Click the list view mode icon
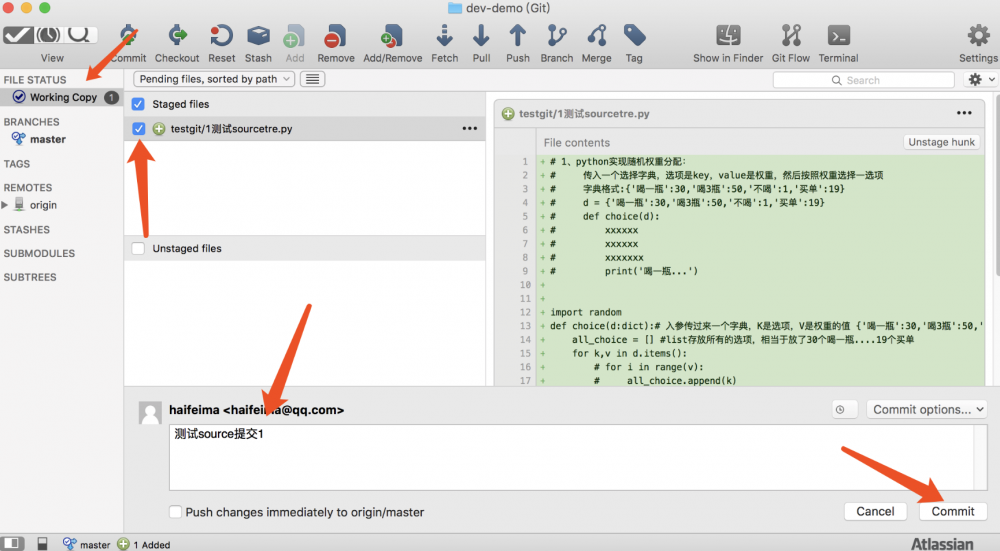The width and height of the screenshot is (1000, 551). coord(312,79)
